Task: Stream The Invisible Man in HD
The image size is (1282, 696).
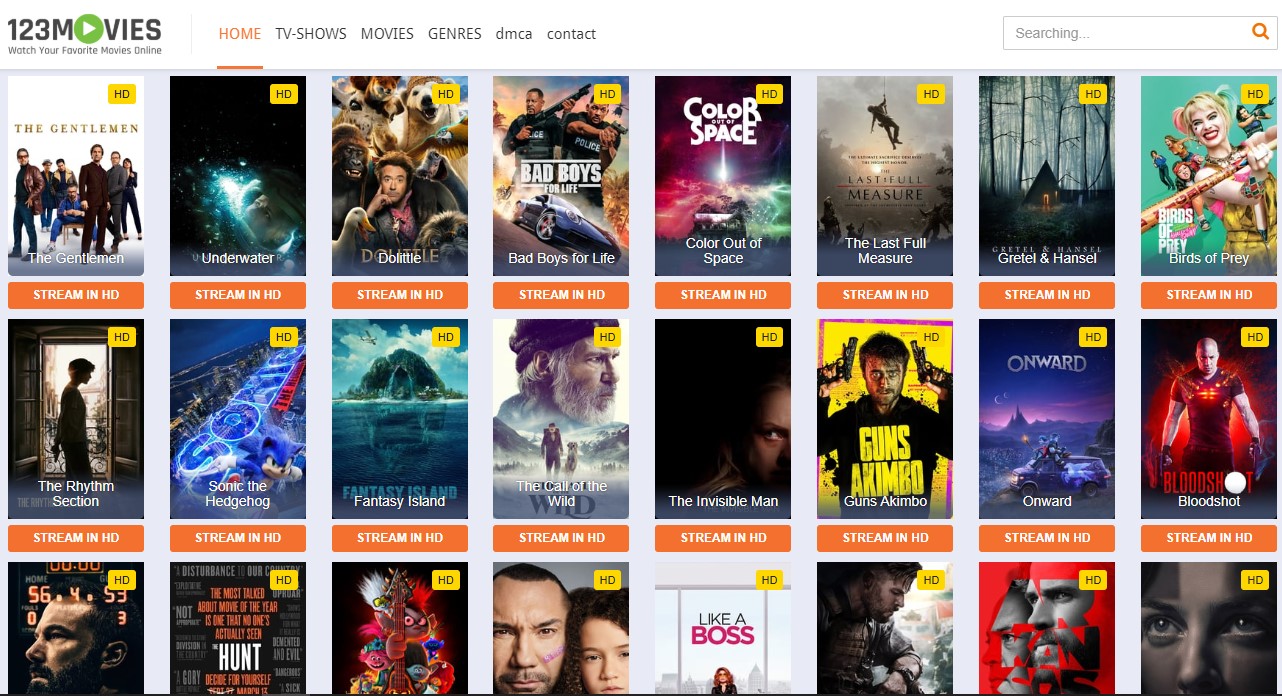Action: click(x=723, y=538)
